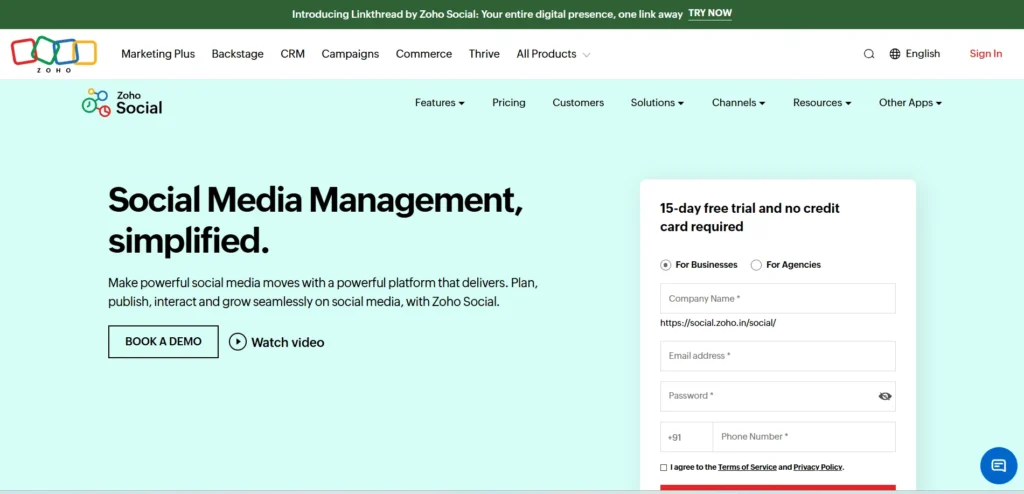Play the Watch video circle icon
The image size is (1024, 494).
click(x=238, y=342)
